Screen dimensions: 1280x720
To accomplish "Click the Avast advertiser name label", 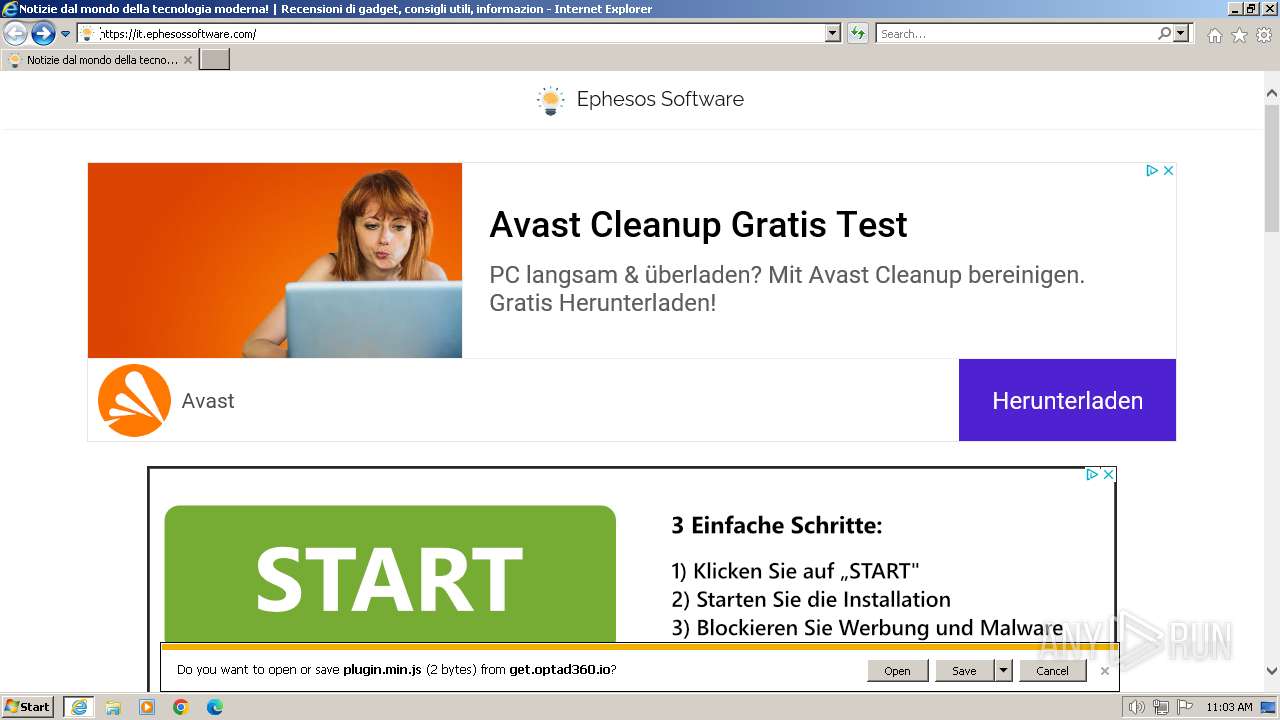I will (x=208, y=401).
